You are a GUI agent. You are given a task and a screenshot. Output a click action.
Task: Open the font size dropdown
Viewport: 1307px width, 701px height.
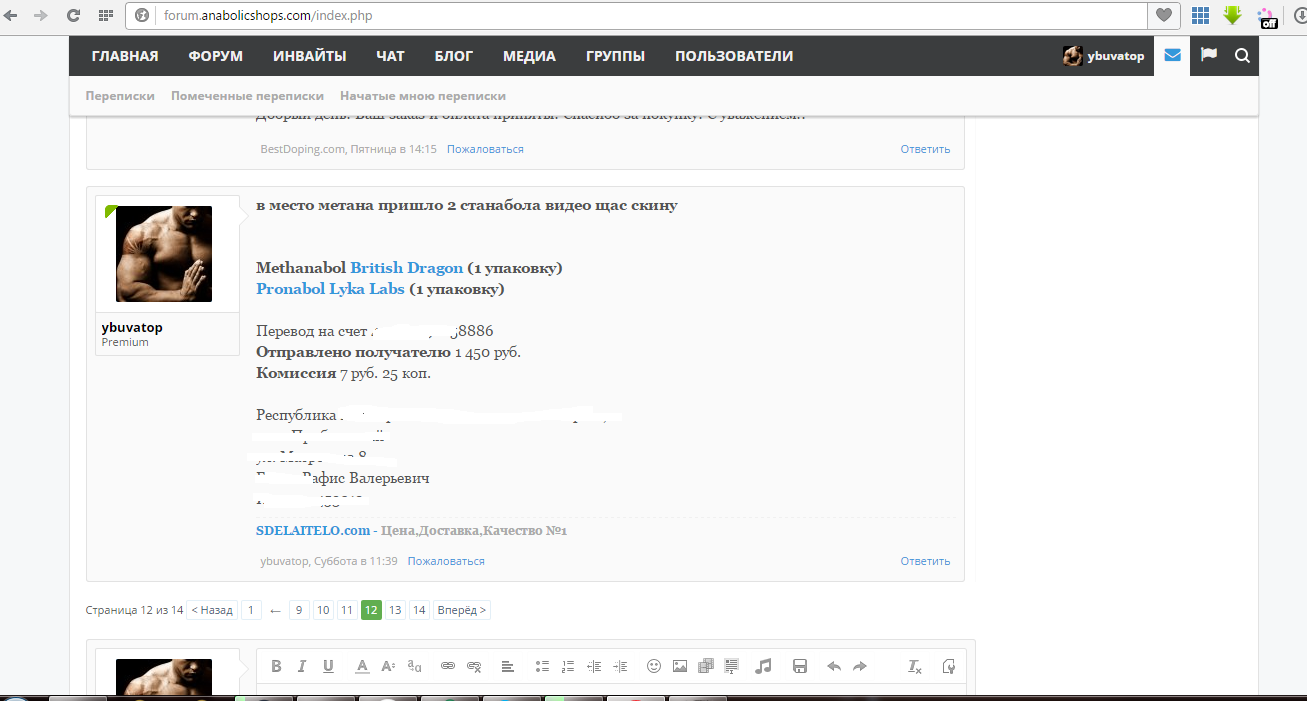(388, 666)
